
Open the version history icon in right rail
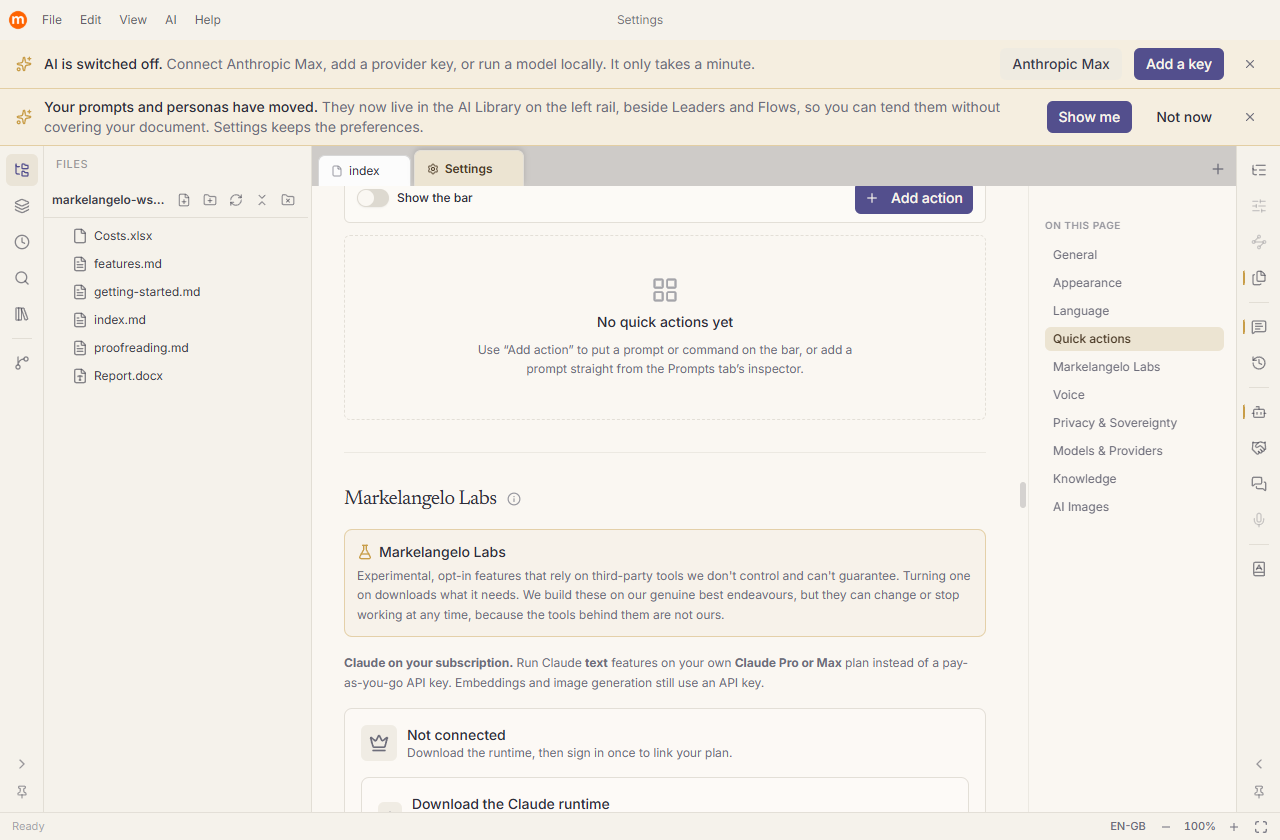(x=1259, y=363)
